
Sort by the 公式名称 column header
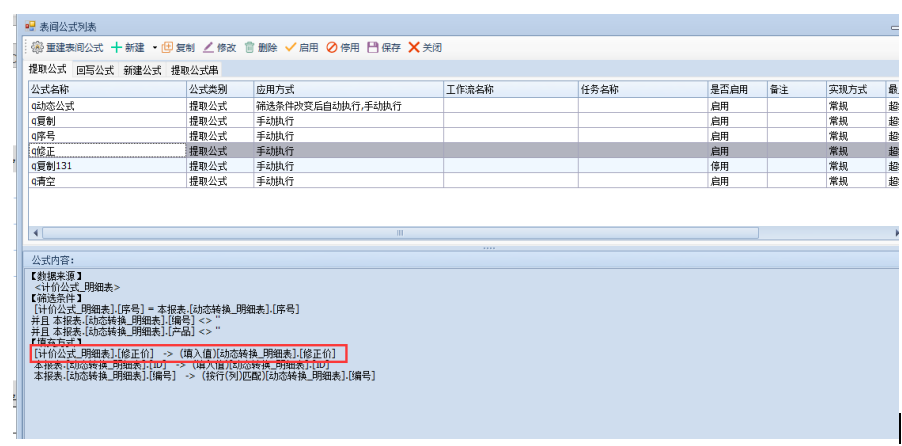point(107,89)
